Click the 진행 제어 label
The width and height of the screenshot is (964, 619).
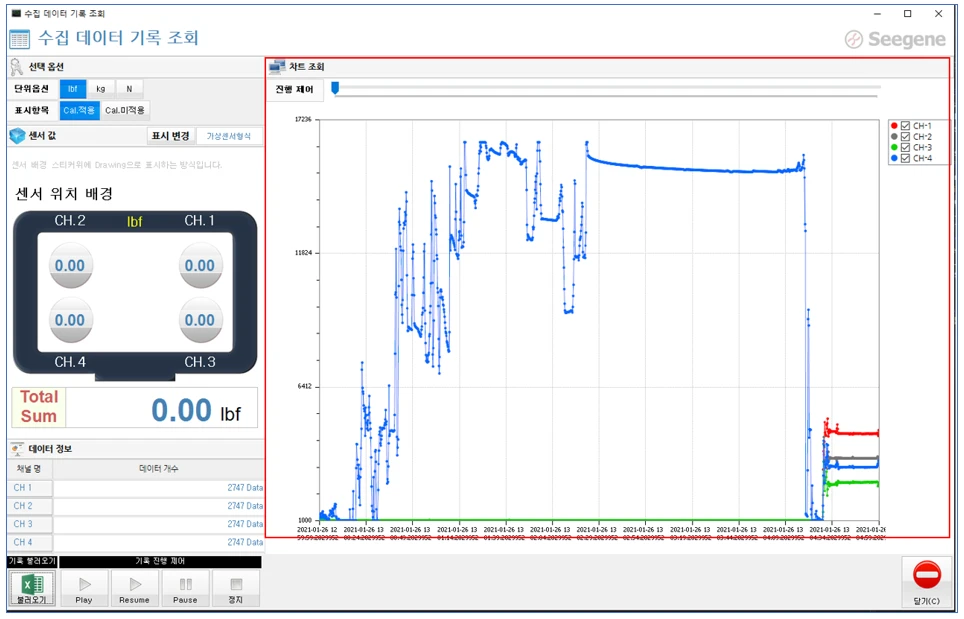pyautogui.click(x=294, y=90)
